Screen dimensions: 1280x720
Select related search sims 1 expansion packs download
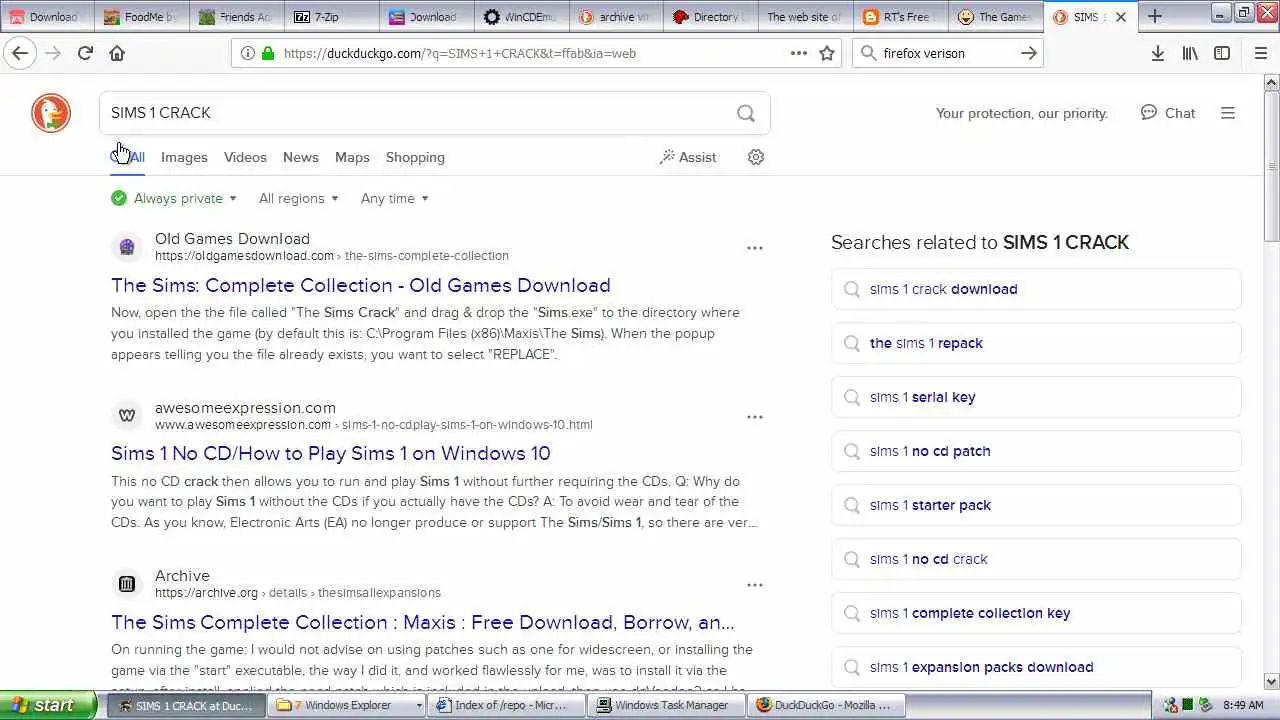coord(1036,667)
